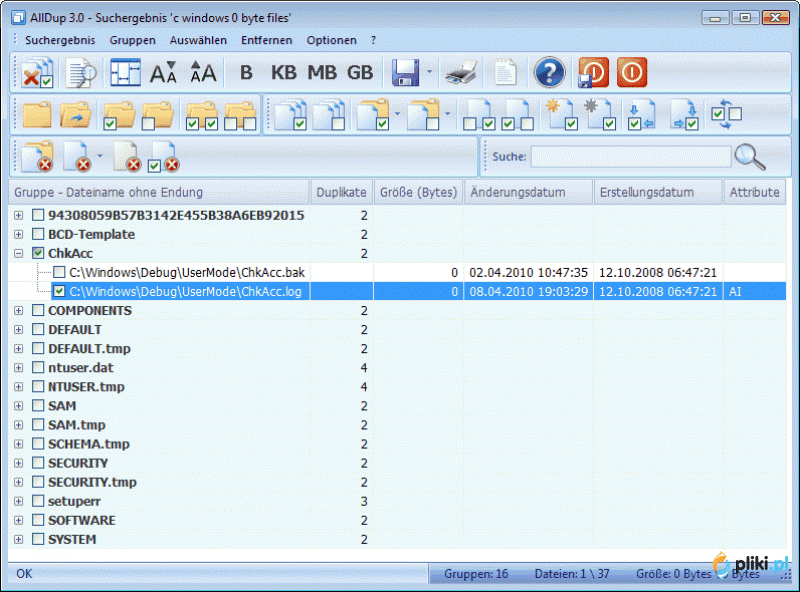
Task: Click Gruppen: 16 in status bar
Action: (x=476, y=574)
